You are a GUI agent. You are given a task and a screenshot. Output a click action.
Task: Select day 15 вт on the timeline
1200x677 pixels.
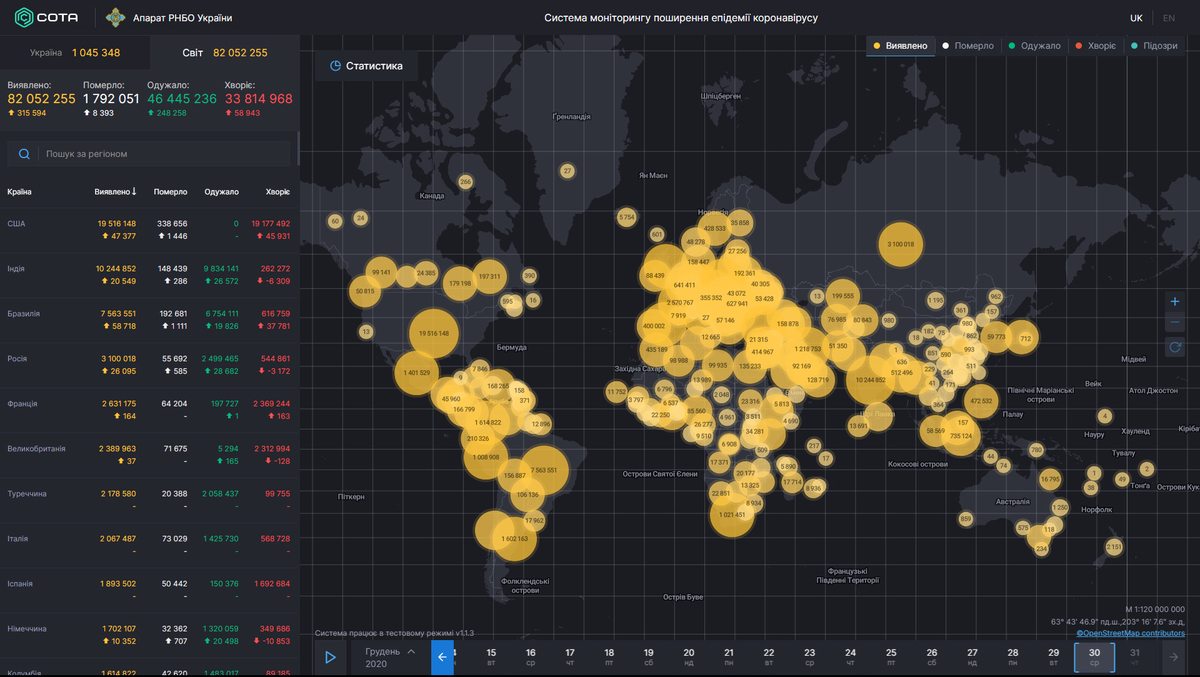pos(491,657)
